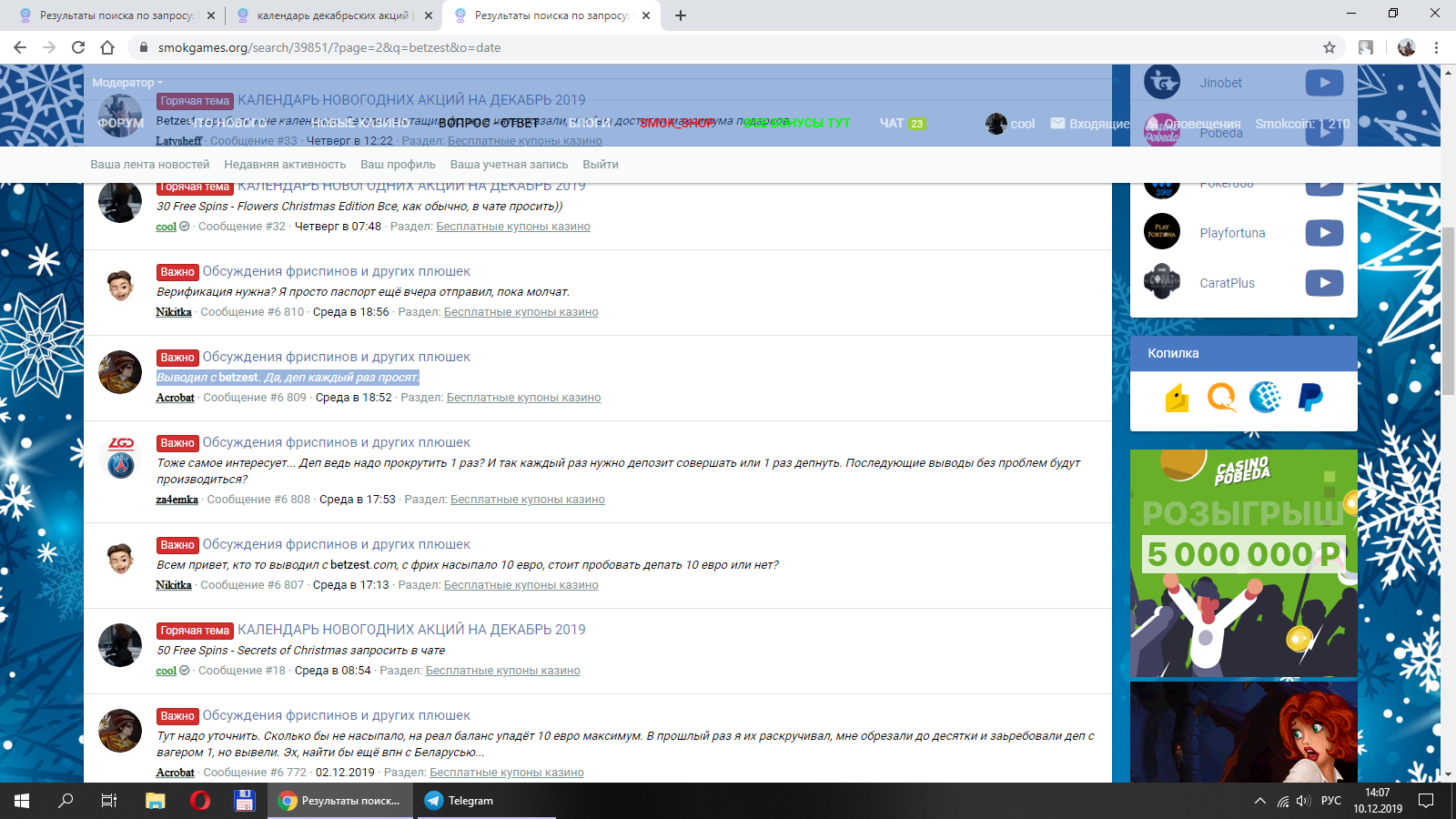Image resolution: width=1456 pixels, height=819 pixels.
Task: Reload the current page
Action: coord(78,47)
